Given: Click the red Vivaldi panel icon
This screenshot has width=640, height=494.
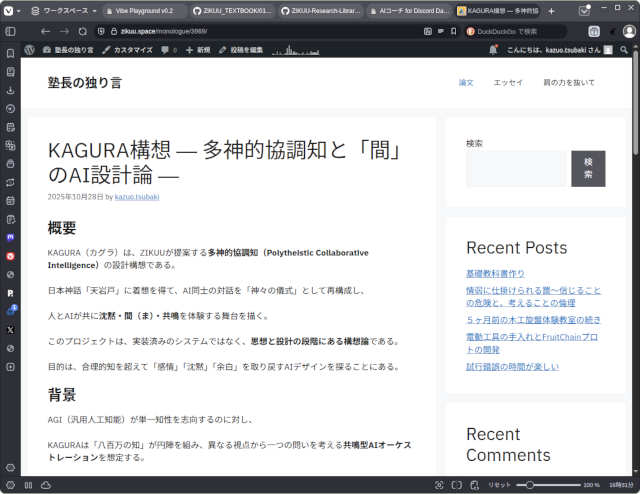Looking at the screenshot, I should [10, 256].
